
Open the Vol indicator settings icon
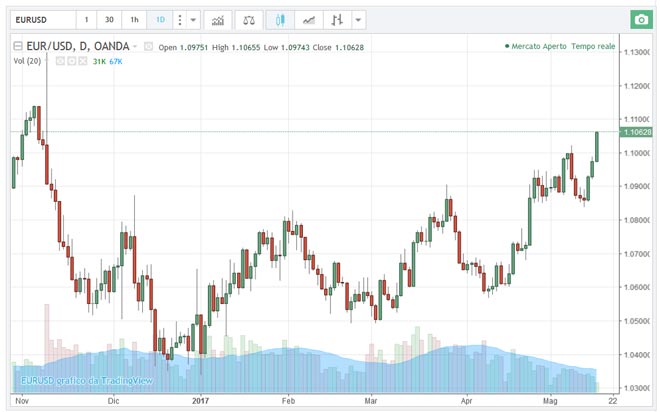point(72,61)
